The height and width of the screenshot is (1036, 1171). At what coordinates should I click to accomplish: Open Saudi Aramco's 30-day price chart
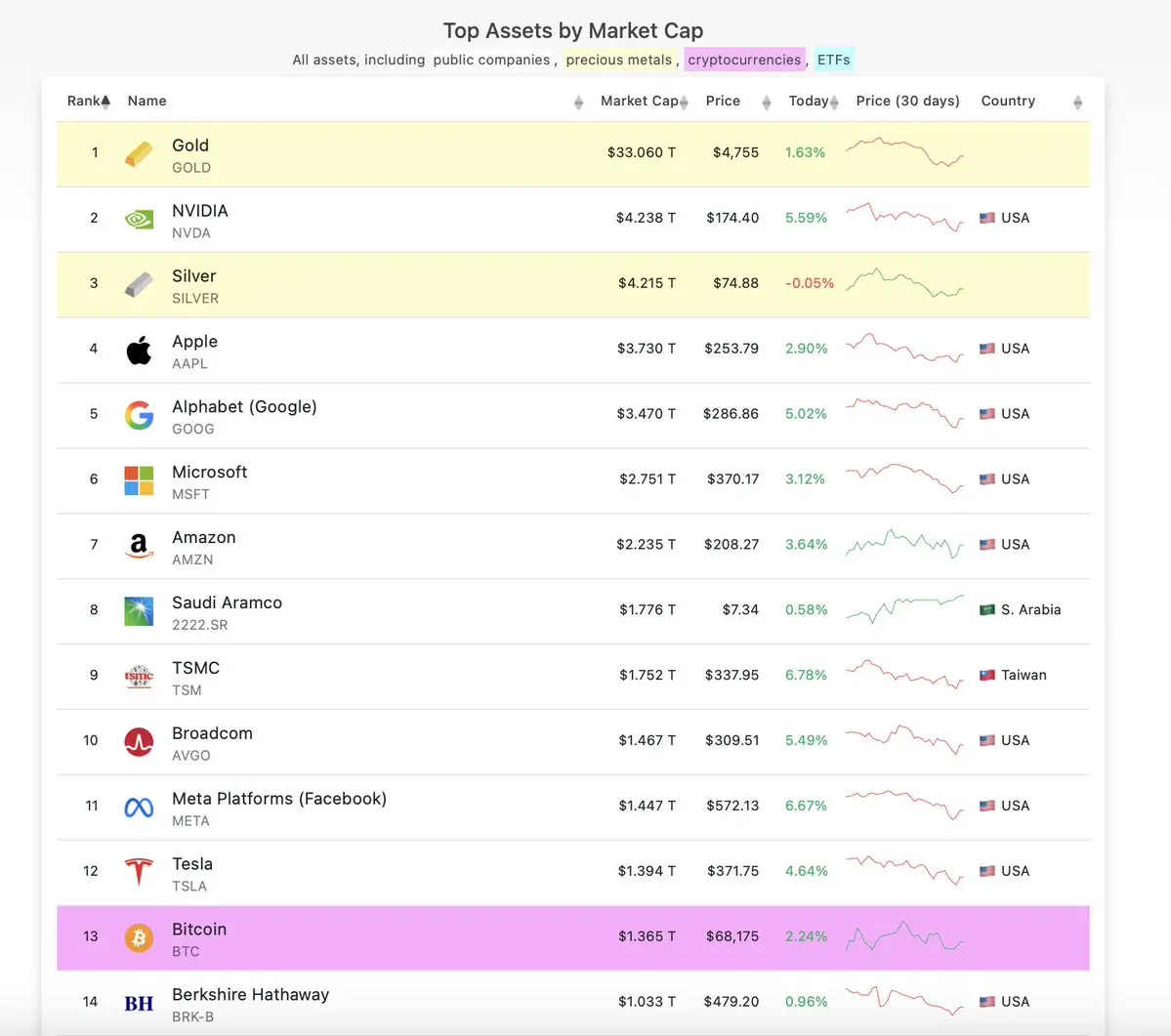[904, 610]
